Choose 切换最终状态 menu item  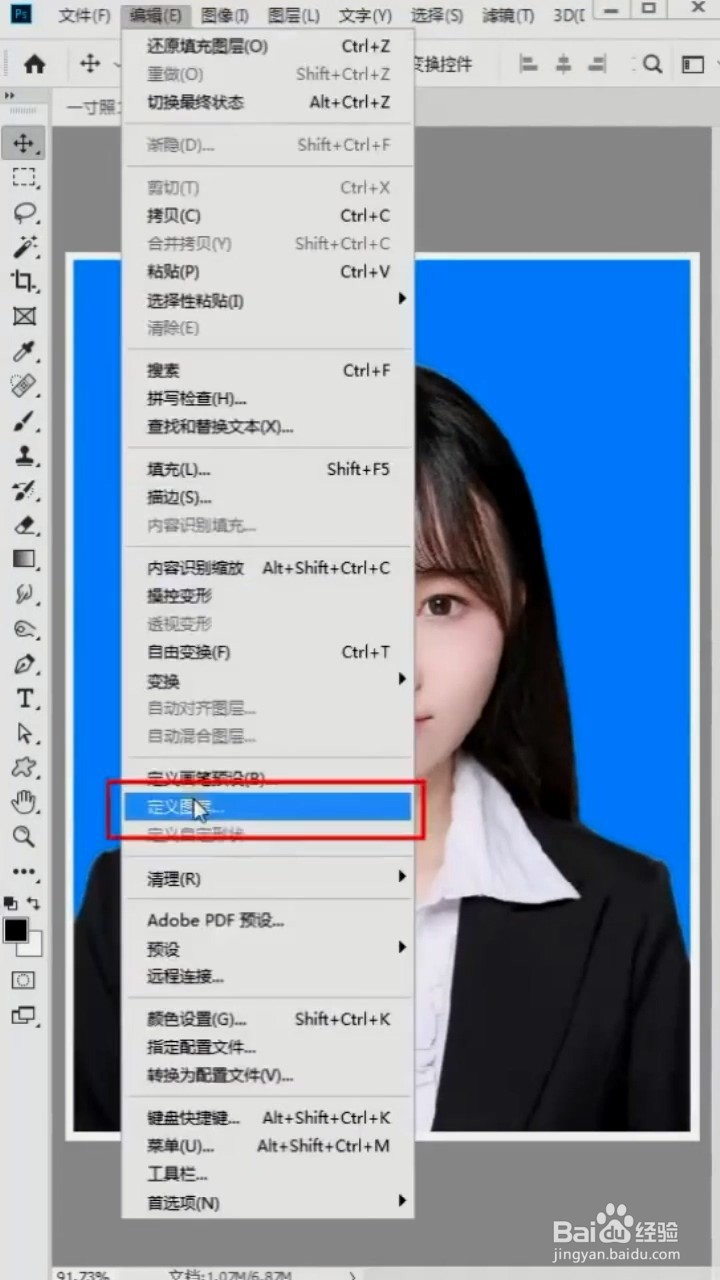pos(268,102)
